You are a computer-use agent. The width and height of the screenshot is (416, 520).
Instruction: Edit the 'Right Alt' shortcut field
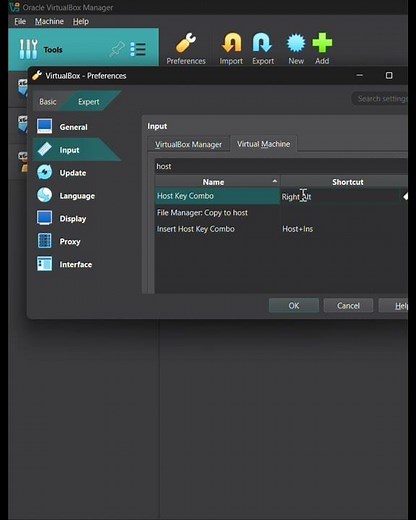click(340, 197)
